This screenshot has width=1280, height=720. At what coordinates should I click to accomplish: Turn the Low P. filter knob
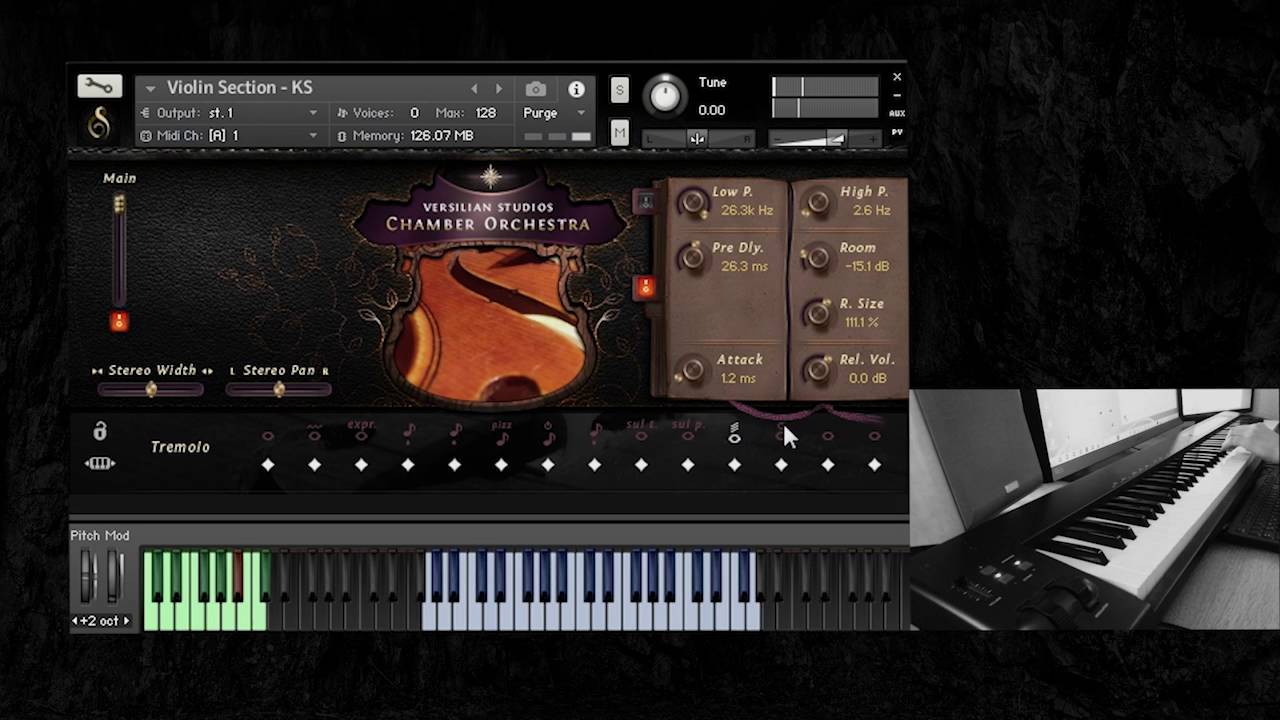pyautogui.click(x=692, y=203)
